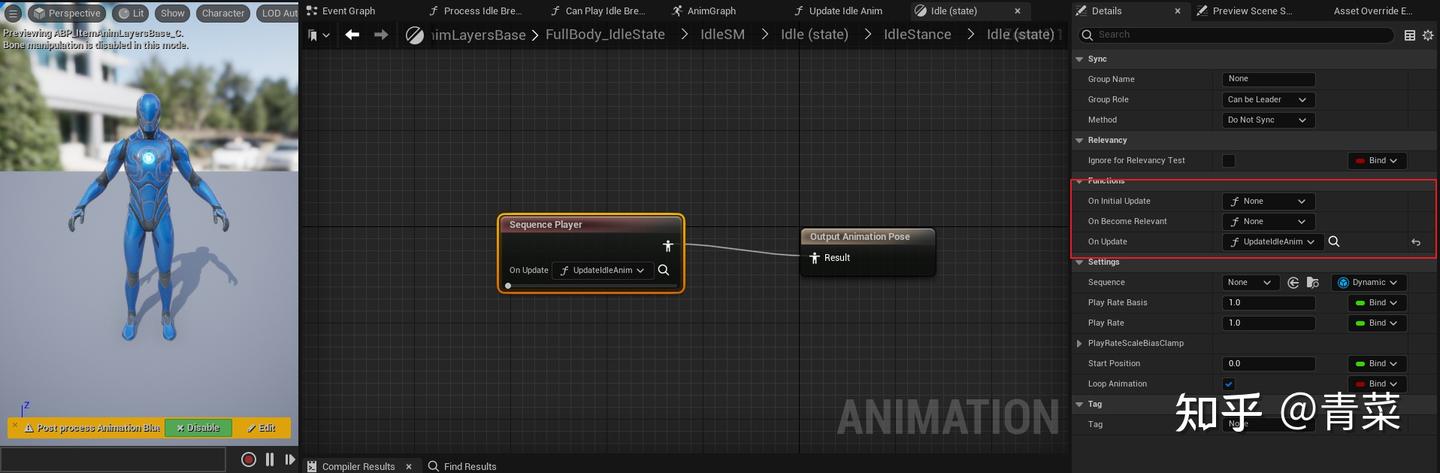
Task: Click the Sequence Player playback progress handle
Action: pos(508,286)
